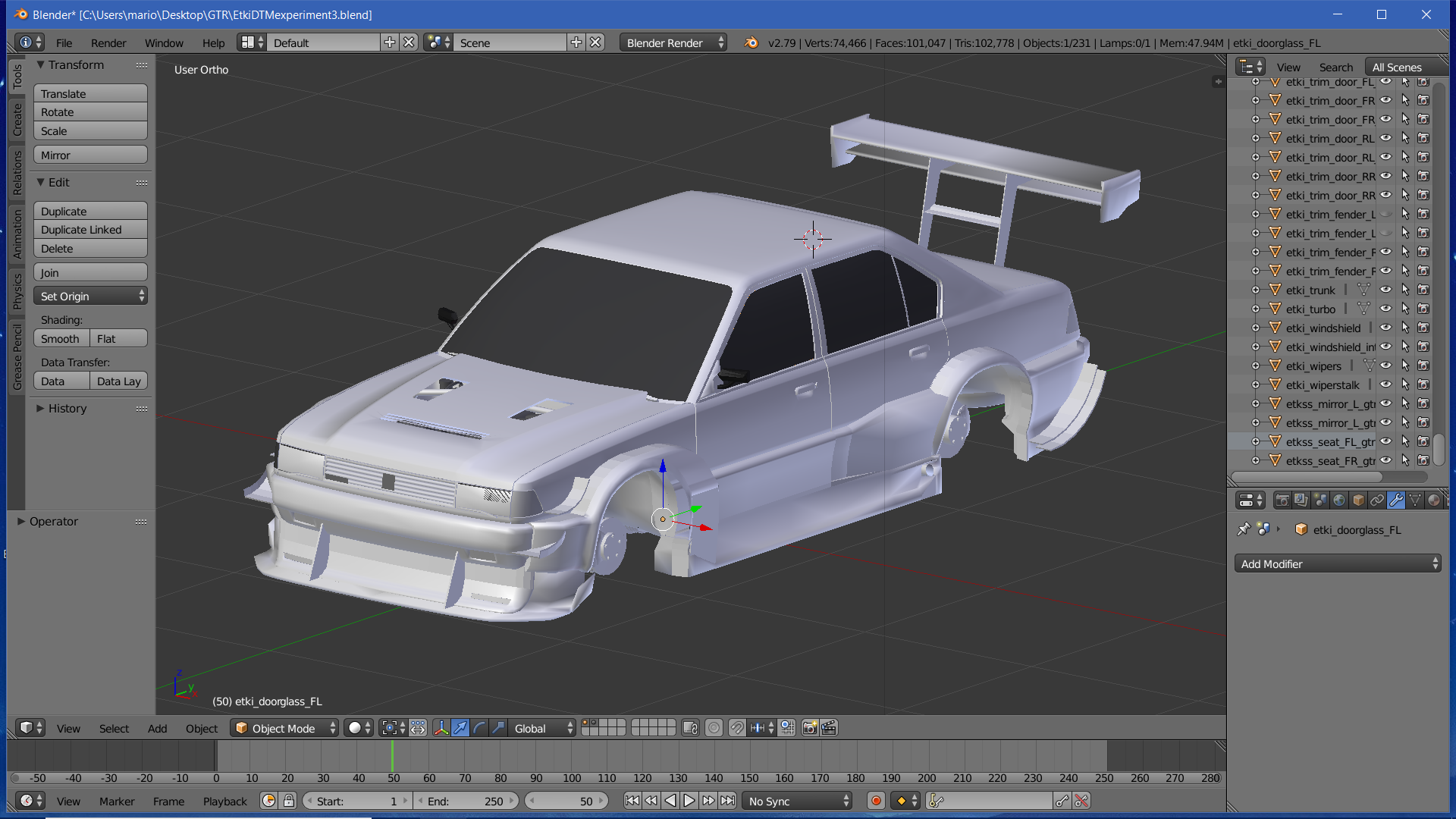Toggle selectability arrow of etki_turbo

tap(1405, 309)
